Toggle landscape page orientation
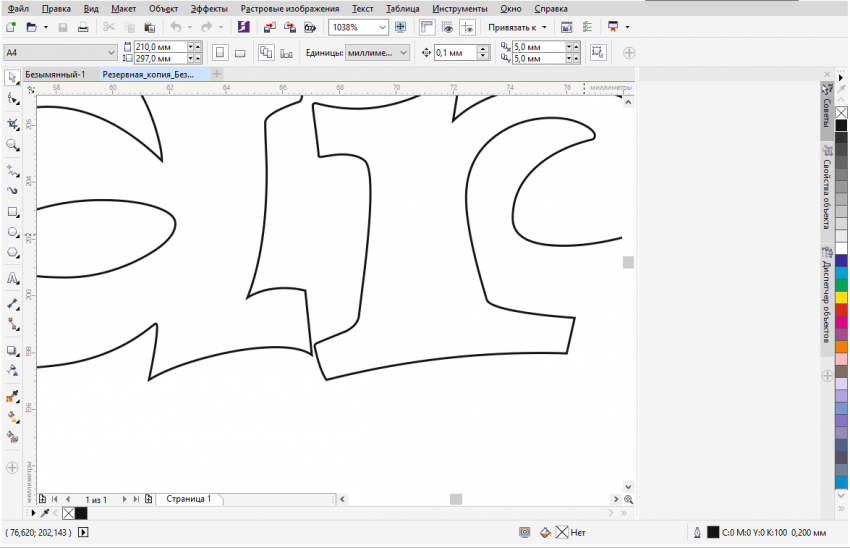Screen dimensions: 850x548 [x=241, y=52]
